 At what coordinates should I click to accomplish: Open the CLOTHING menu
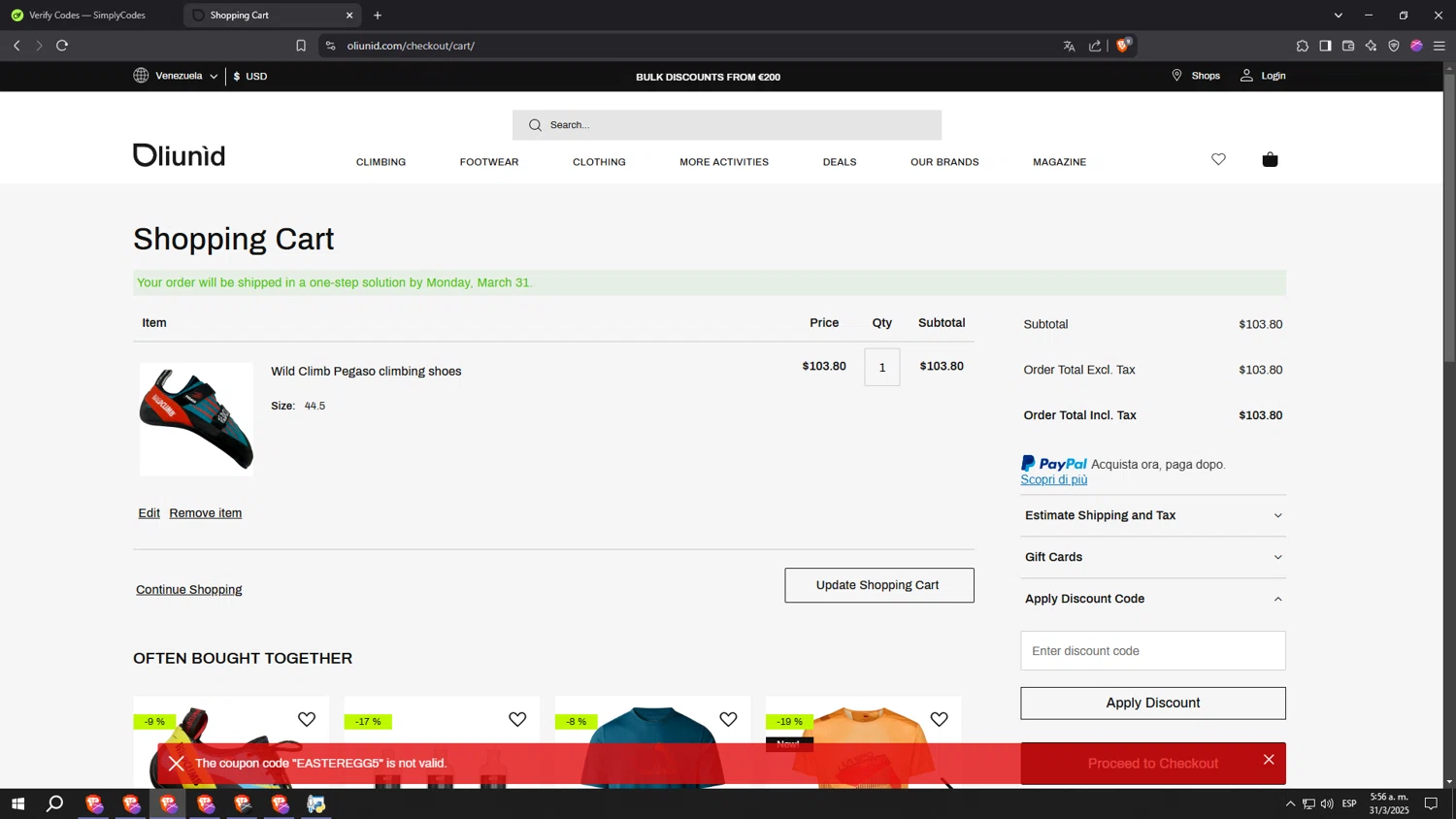tap(599, 162)
